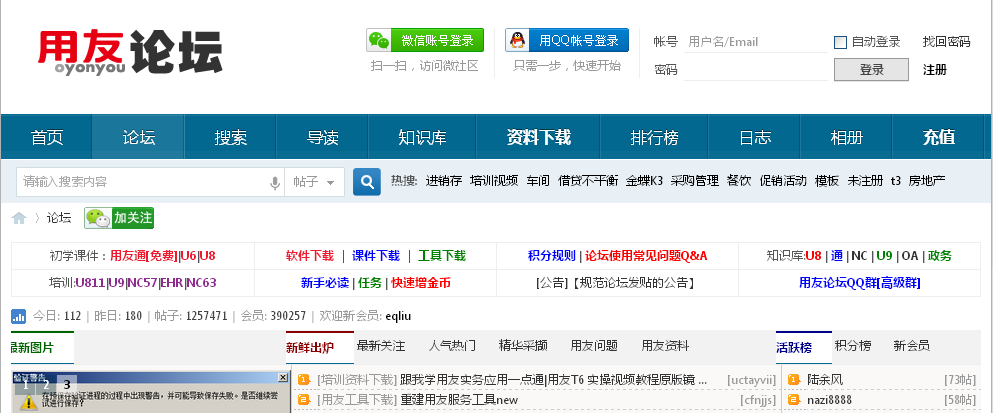The height and width of the screenshot is (413, 993).
Task: Click the blue magnifier search button
Action: (367, 182)
